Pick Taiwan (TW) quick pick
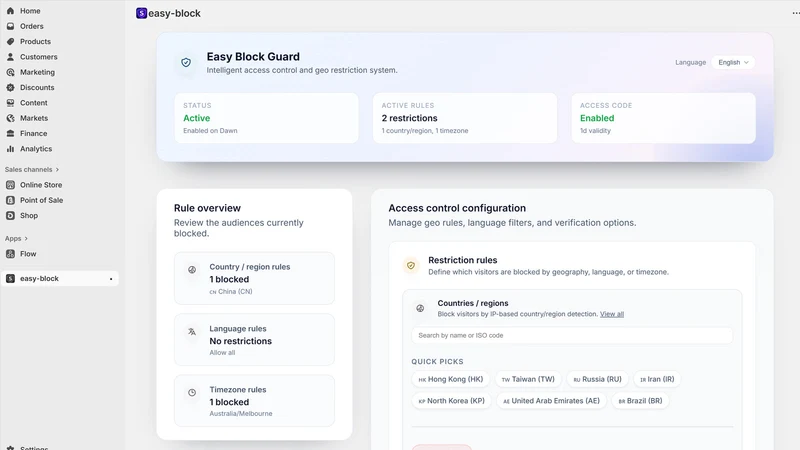This screenshot has height=450, width=800. coord(528,379)
